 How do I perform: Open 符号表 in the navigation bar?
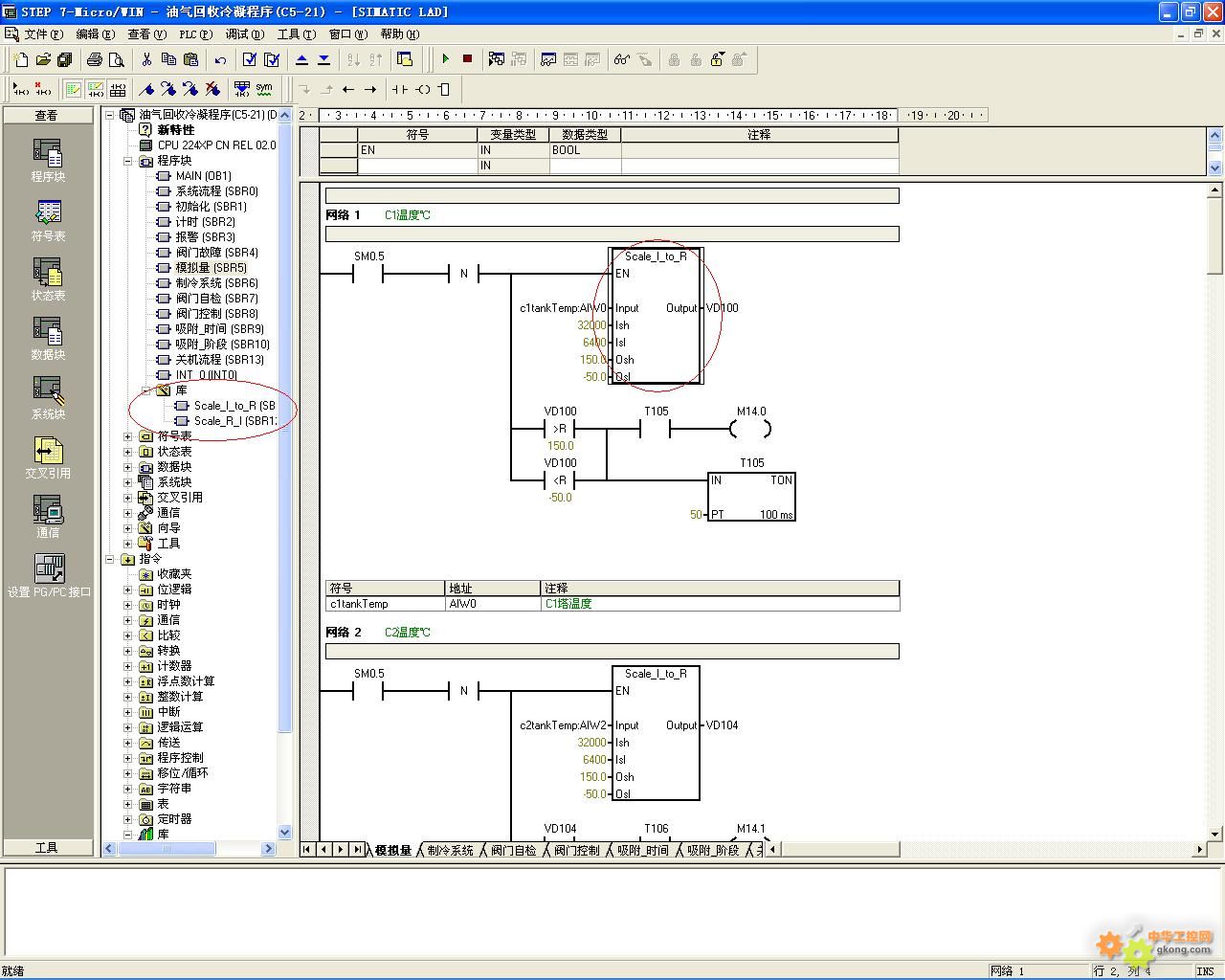pos(48,220)
